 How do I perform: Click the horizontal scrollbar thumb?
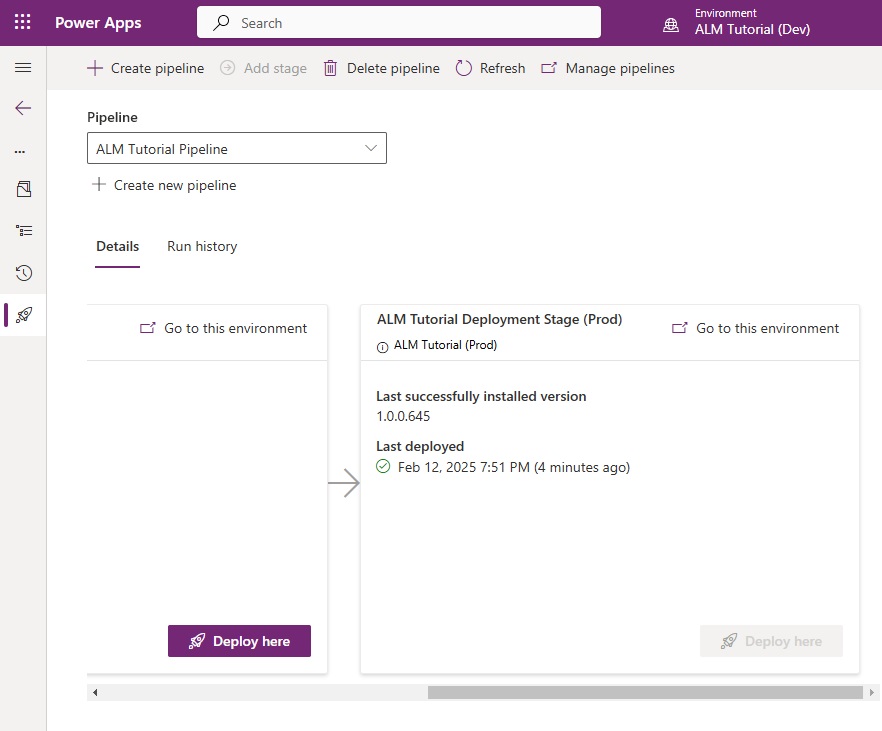coord(645,692)
